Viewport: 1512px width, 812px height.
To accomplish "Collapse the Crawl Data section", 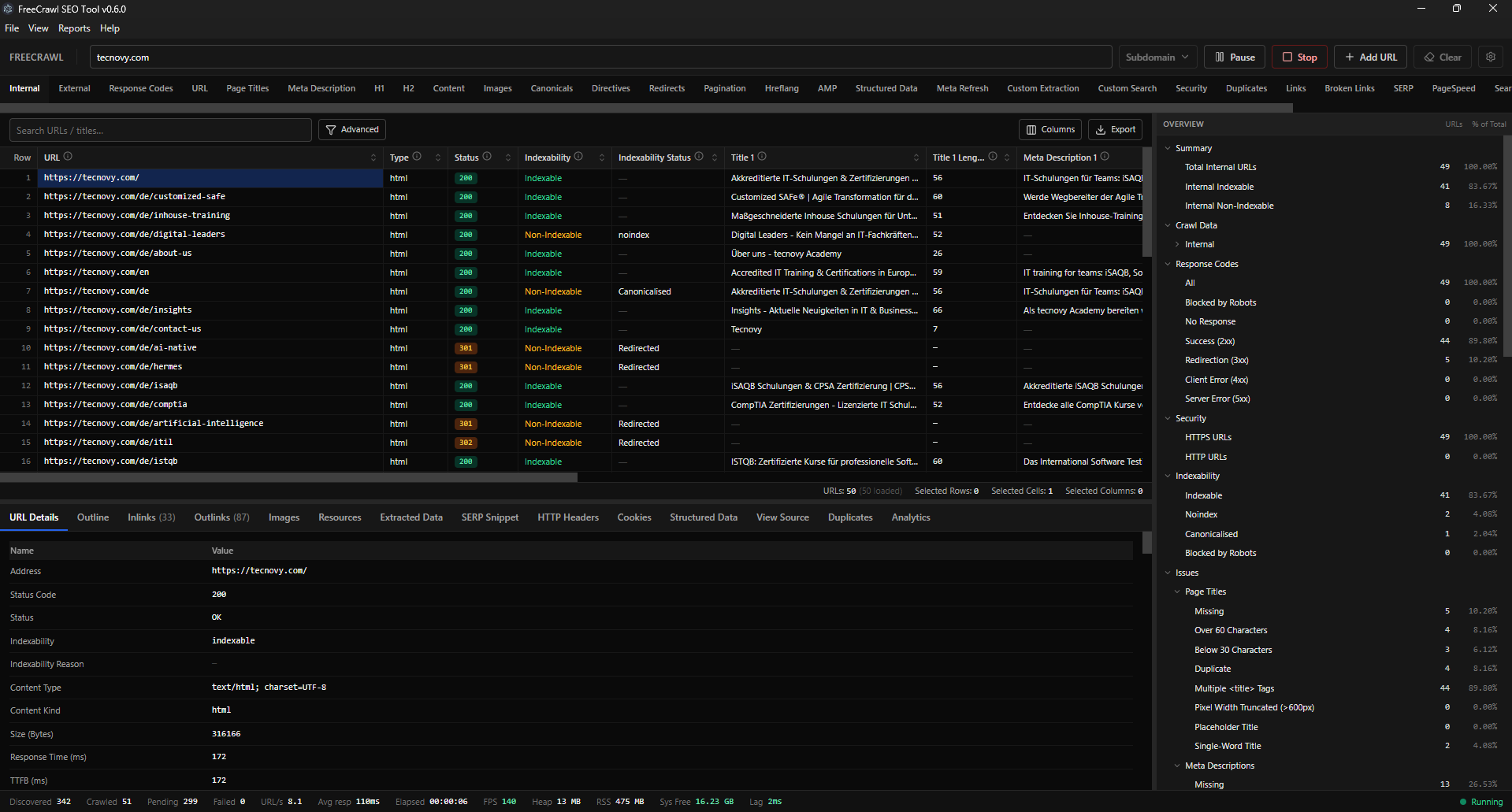I will click(x=1168, y=225).
